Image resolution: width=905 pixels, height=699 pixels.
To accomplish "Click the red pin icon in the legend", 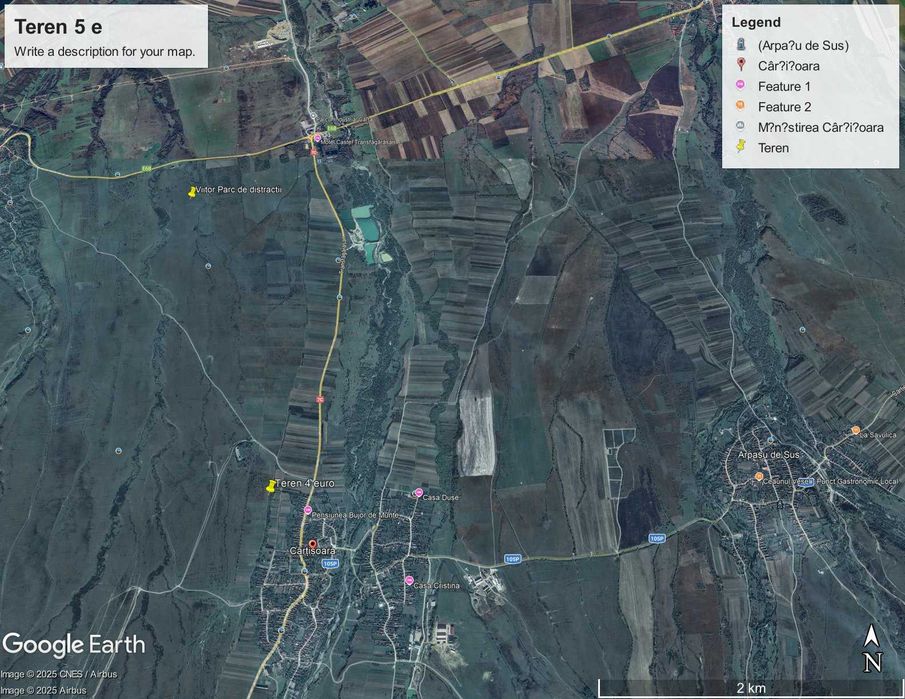I will (x=741, y=65).
